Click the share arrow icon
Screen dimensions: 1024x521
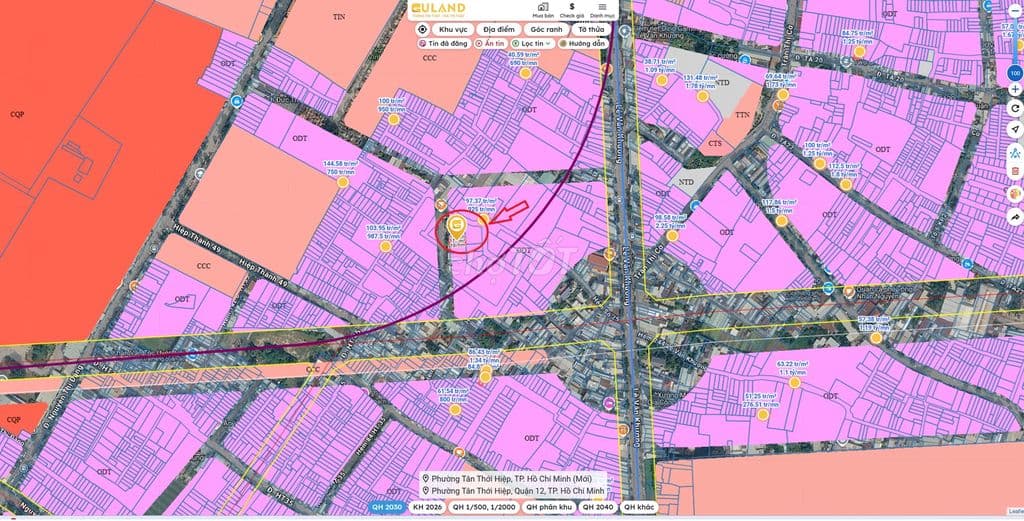pyautogui.click(x=1015, y=216)
